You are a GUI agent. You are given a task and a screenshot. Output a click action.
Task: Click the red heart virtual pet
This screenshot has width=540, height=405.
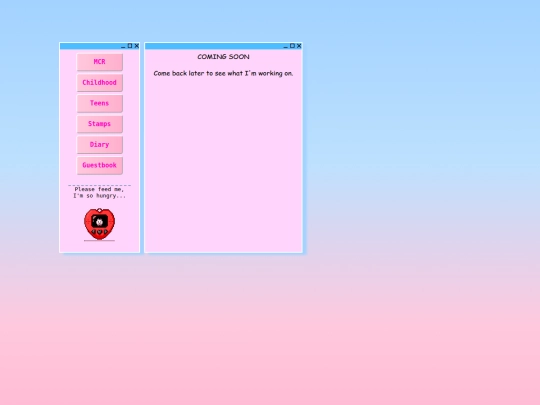(100, 224)
